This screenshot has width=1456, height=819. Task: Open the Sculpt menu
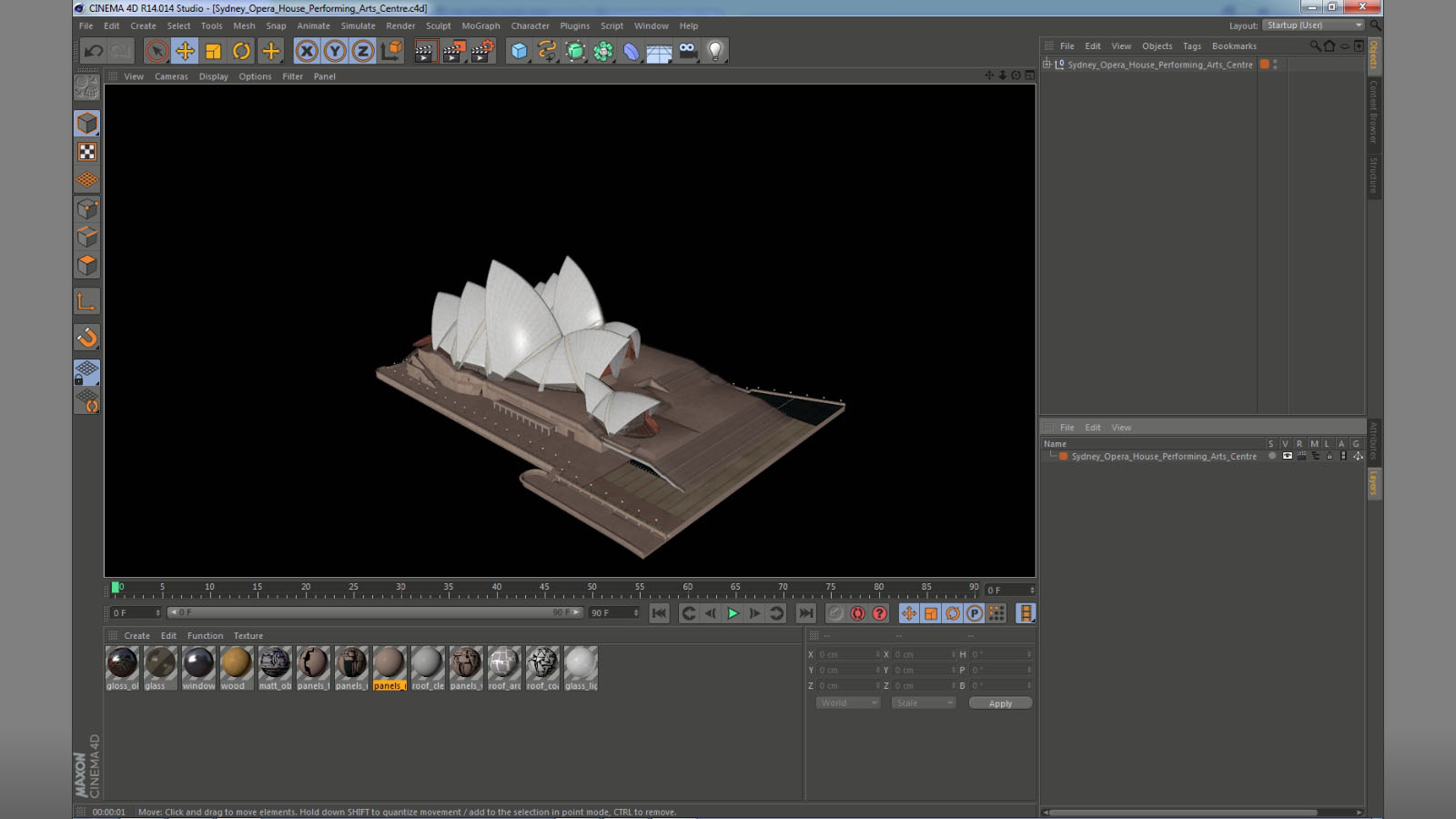coord(438,25)
